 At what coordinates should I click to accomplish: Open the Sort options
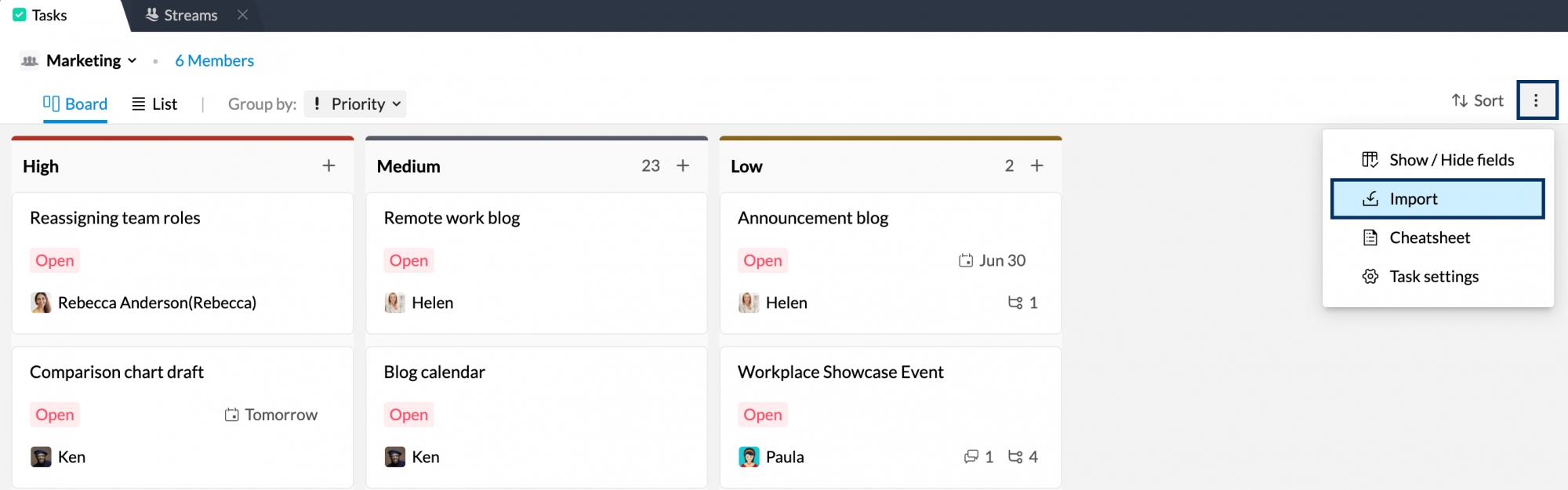point(1477,100)
